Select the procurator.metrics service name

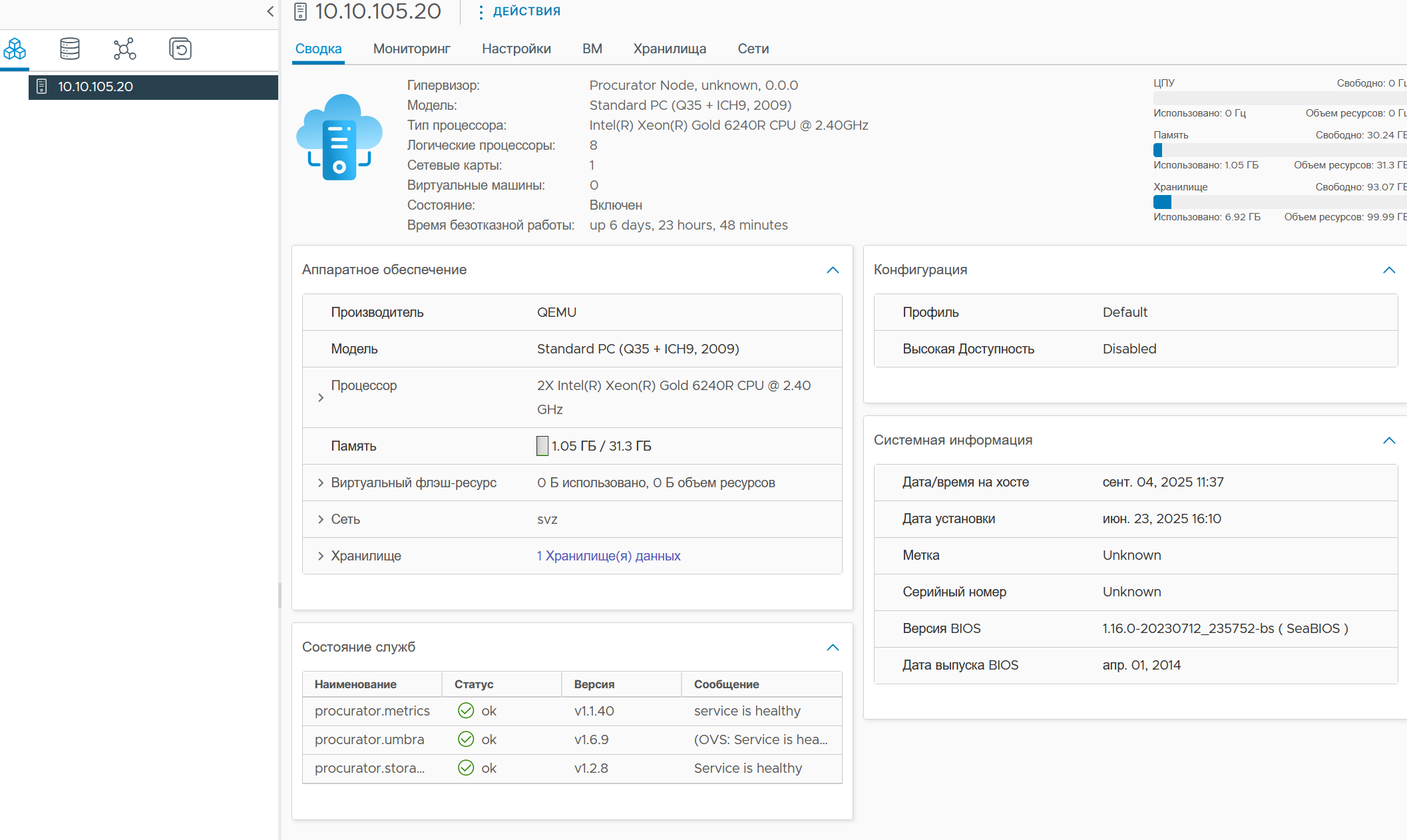372,711
